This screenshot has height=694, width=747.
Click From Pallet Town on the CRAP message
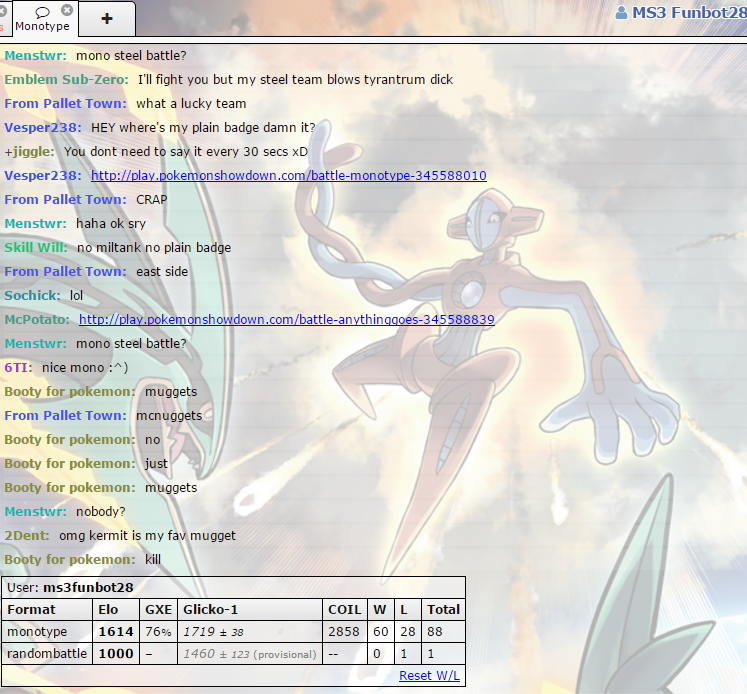click(x=66, y=200)
